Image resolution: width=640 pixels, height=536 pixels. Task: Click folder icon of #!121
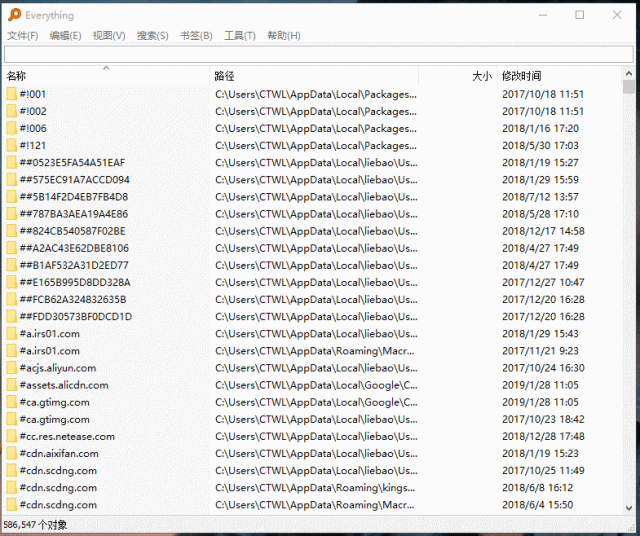11,145
